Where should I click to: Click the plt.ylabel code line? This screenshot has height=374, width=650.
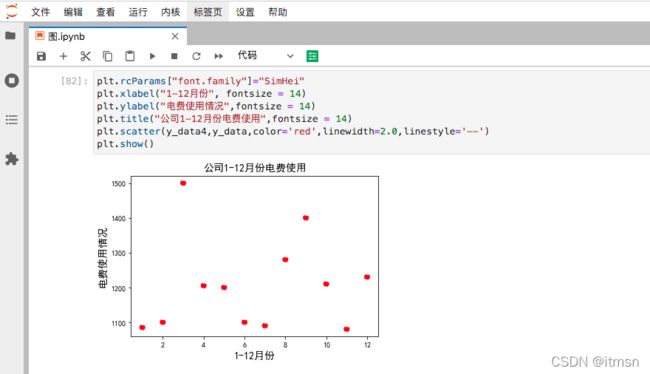coord(206,106)
